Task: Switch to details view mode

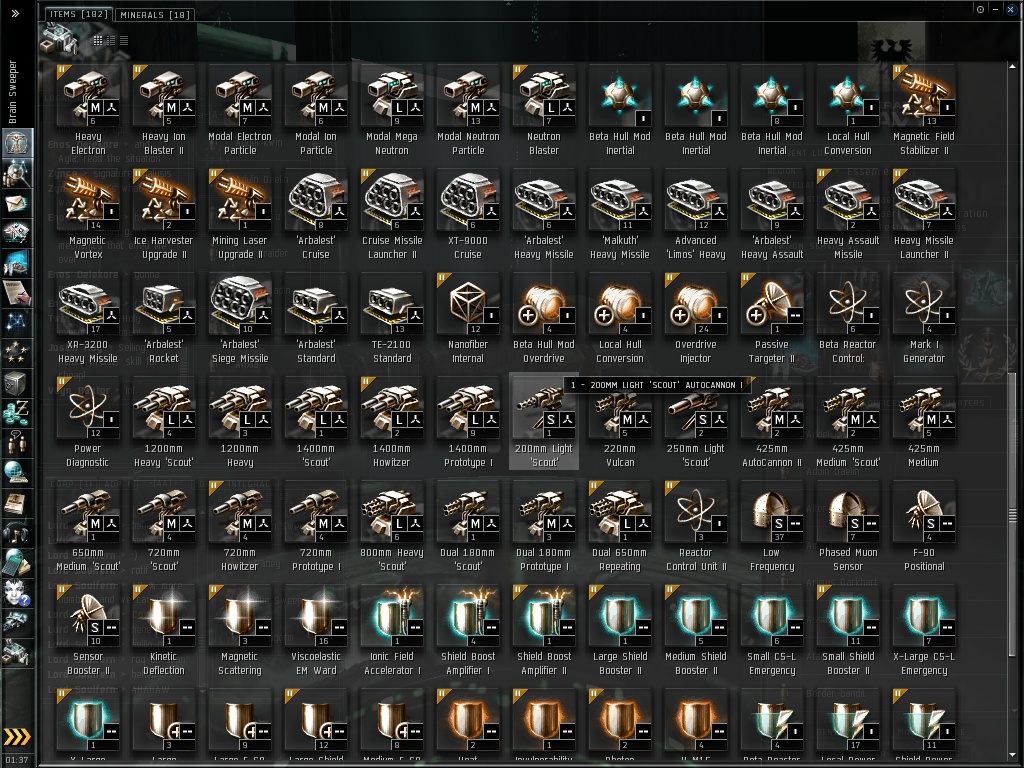Action: (111, 40)
